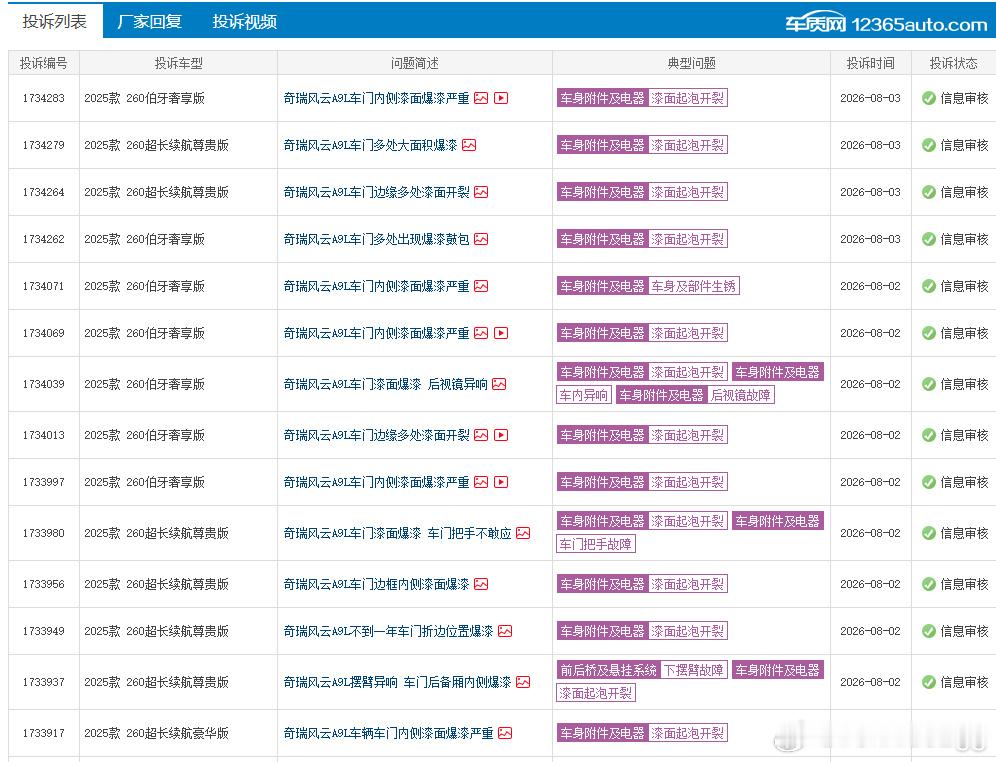The width and height of the screenshot is (996, 762).
Task: Open image icon beside 不到一年车门折边位置爆漆
Action: (x=505, y=631)
